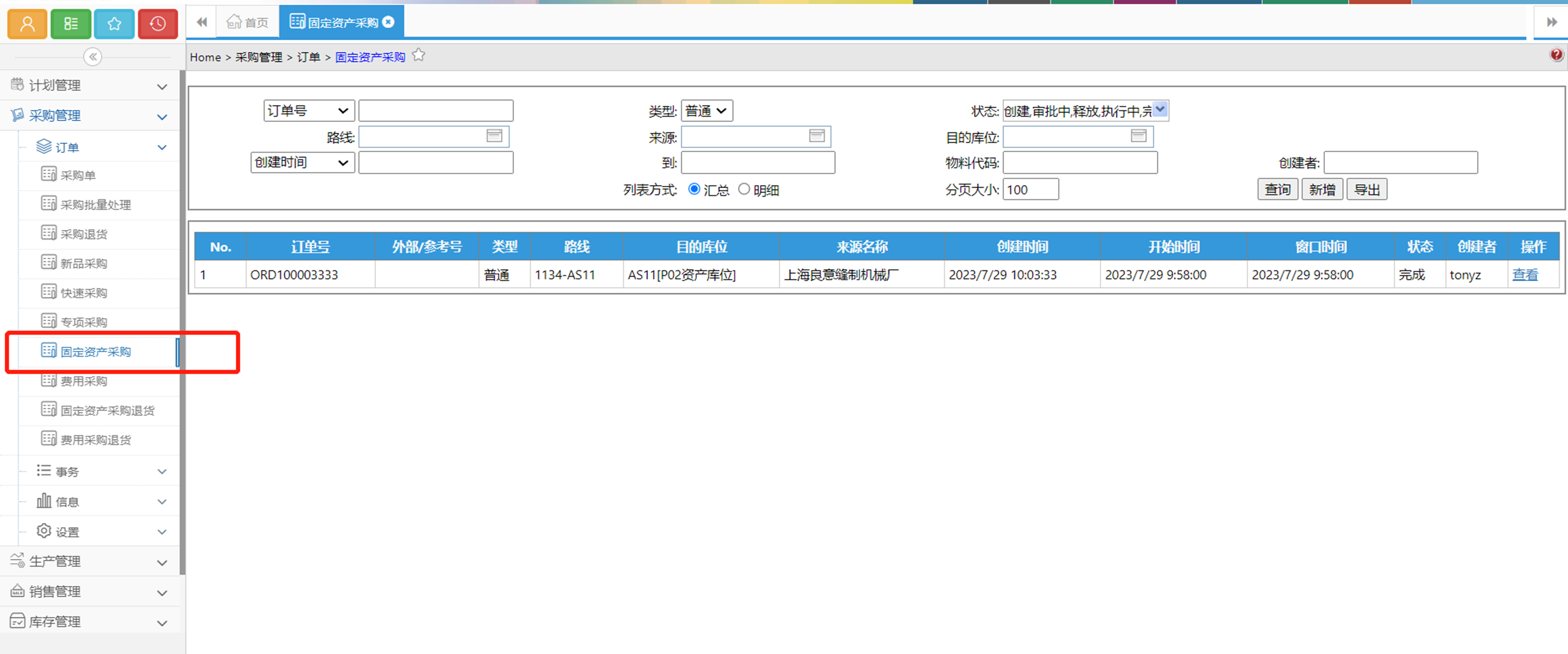Open the 类型 普通 dropdown
The image size is (1568, 654).
pyautogui.click(x=707, y=111)
